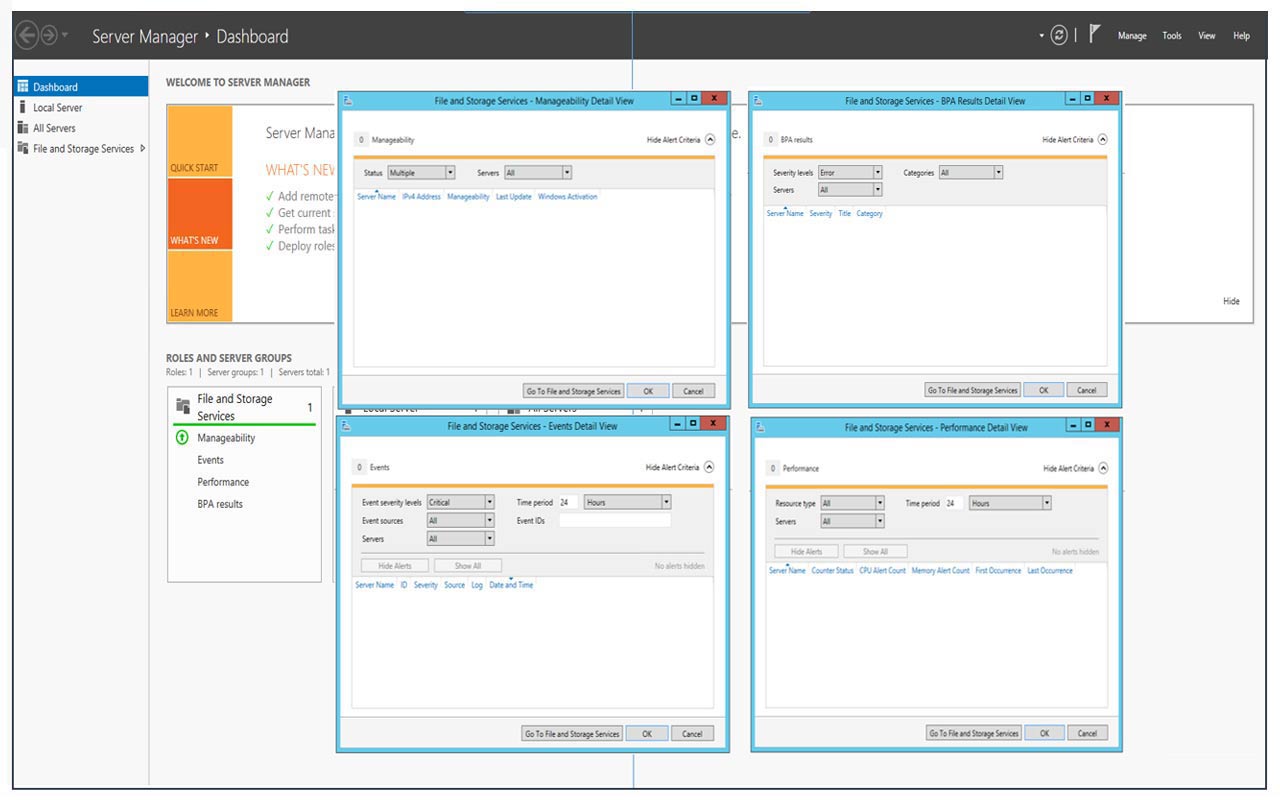The image size is (1280, 801).
Task: Sort by Windows Activation column
Action: click(x=568, y=197)
